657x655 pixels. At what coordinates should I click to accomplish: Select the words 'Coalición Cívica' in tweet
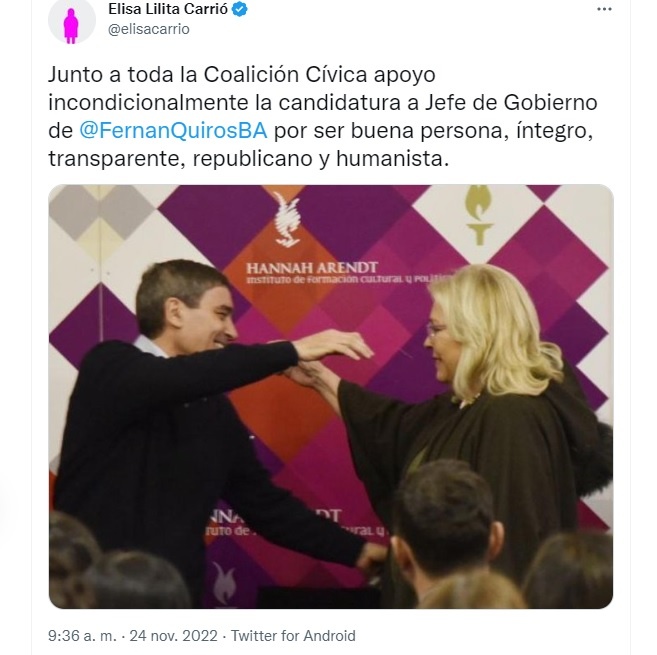[285, 75]
